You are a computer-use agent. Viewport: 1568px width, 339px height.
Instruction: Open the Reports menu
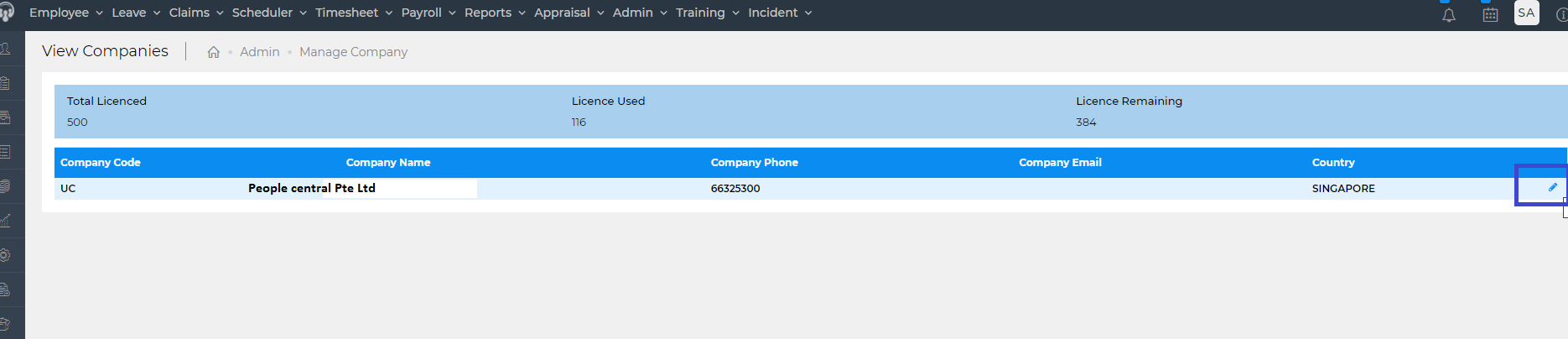click(495, 13)
